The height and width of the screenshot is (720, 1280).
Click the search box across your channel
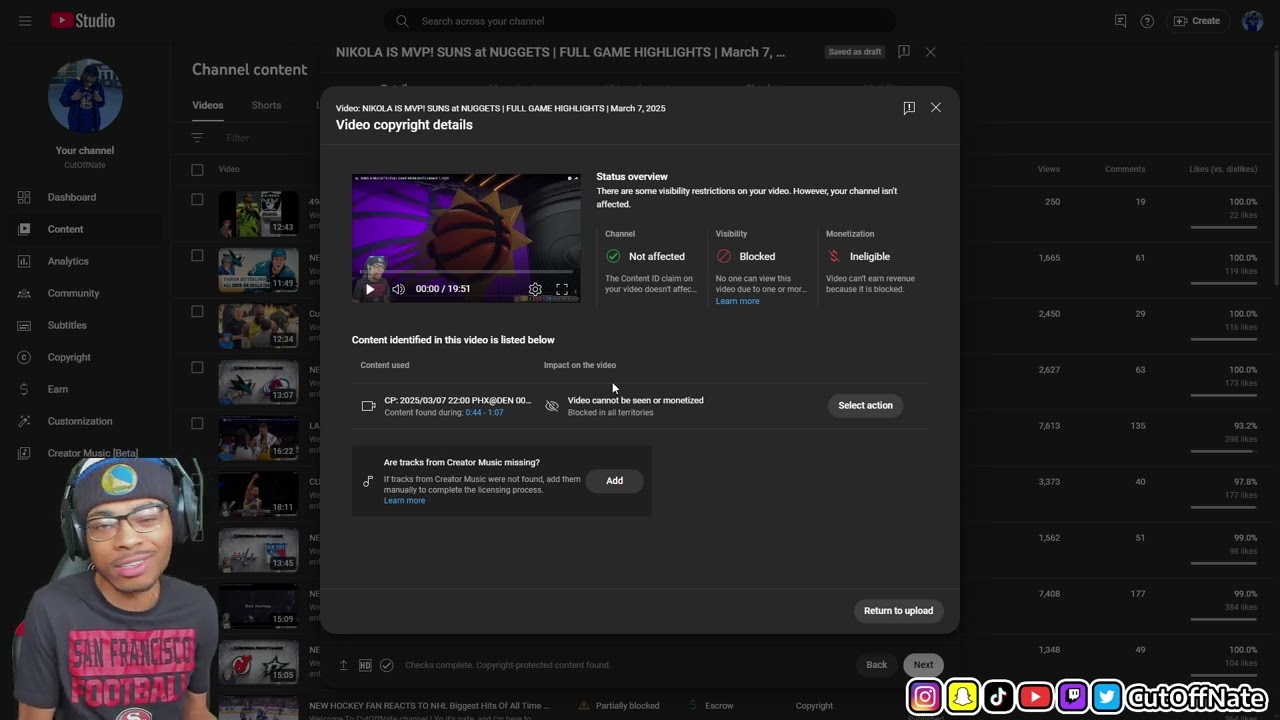tap(640, 21)
